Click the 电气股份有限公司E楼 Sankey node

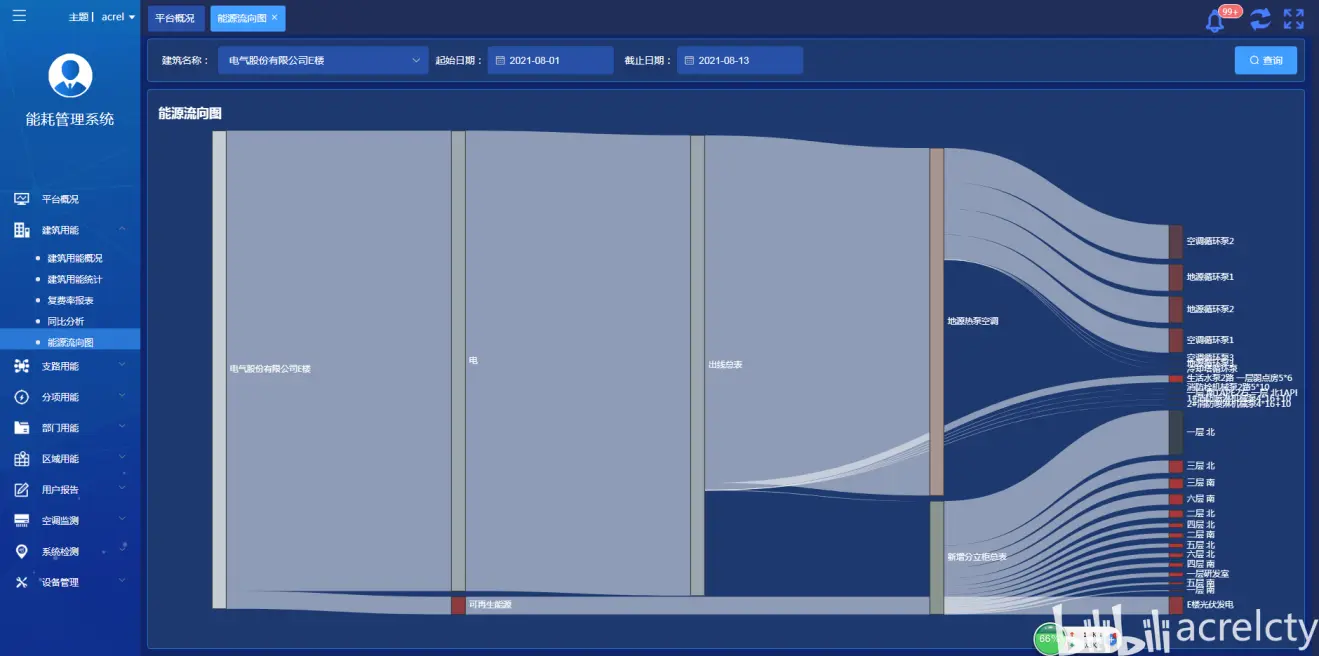click(x=219, y=369)
